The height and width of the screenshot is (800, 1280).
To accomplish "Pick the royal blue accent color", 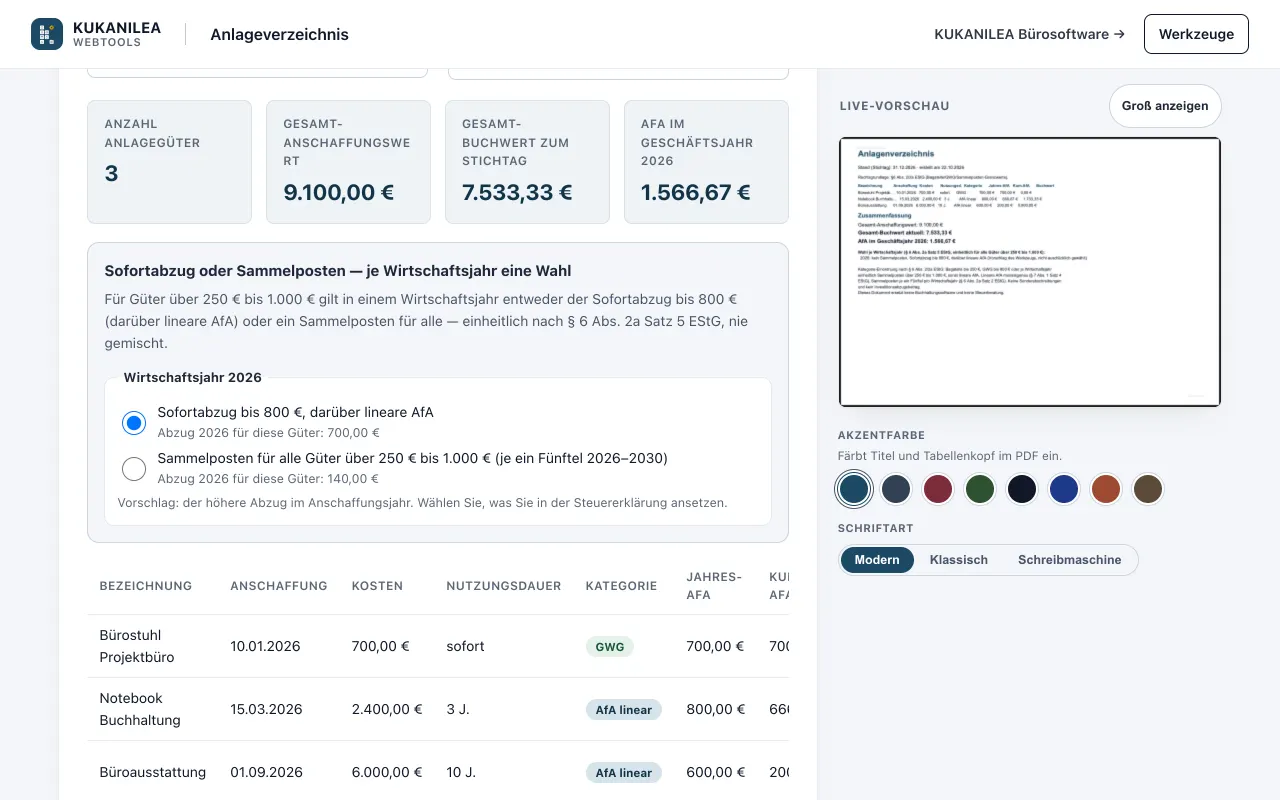I will (x=1064, y=489).
